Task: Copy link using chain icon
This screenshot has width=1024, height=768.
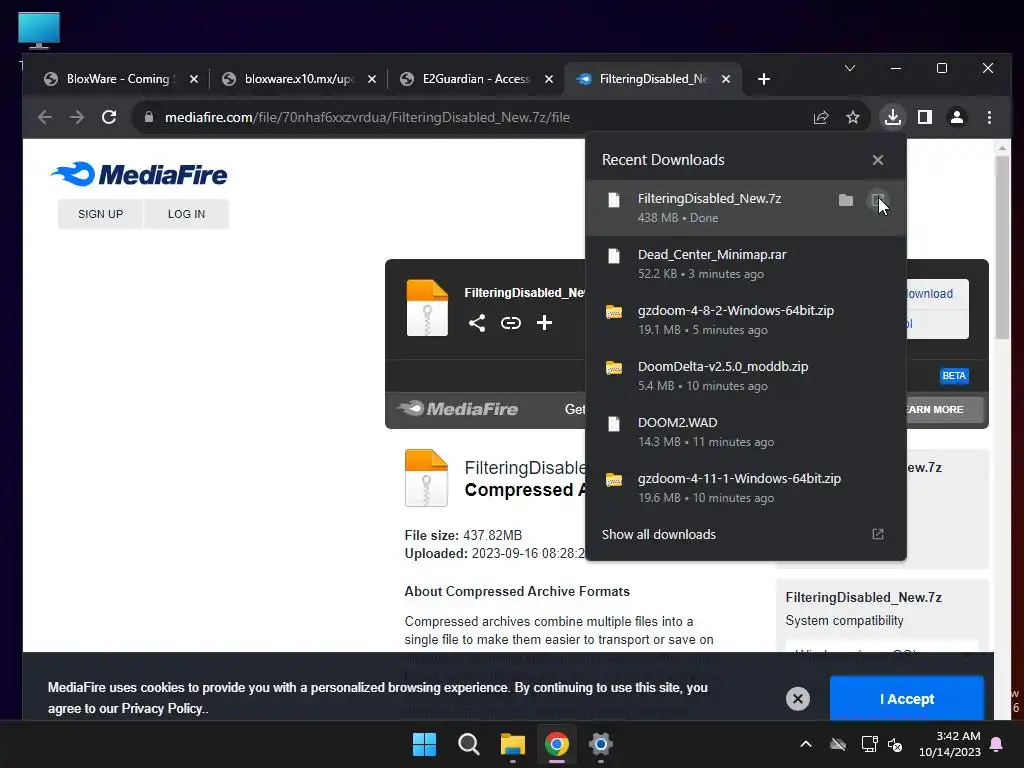Action: 511,323
